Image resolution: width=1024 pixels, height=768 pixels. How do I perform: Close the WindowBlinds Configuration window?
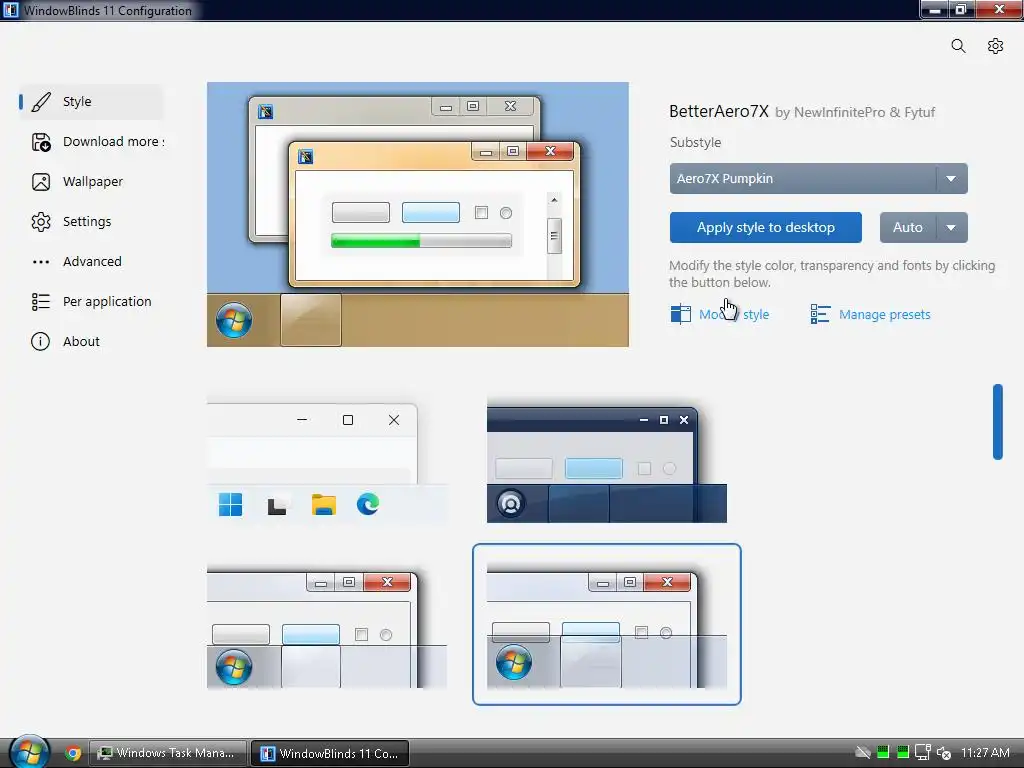click(x=999, y=9)
